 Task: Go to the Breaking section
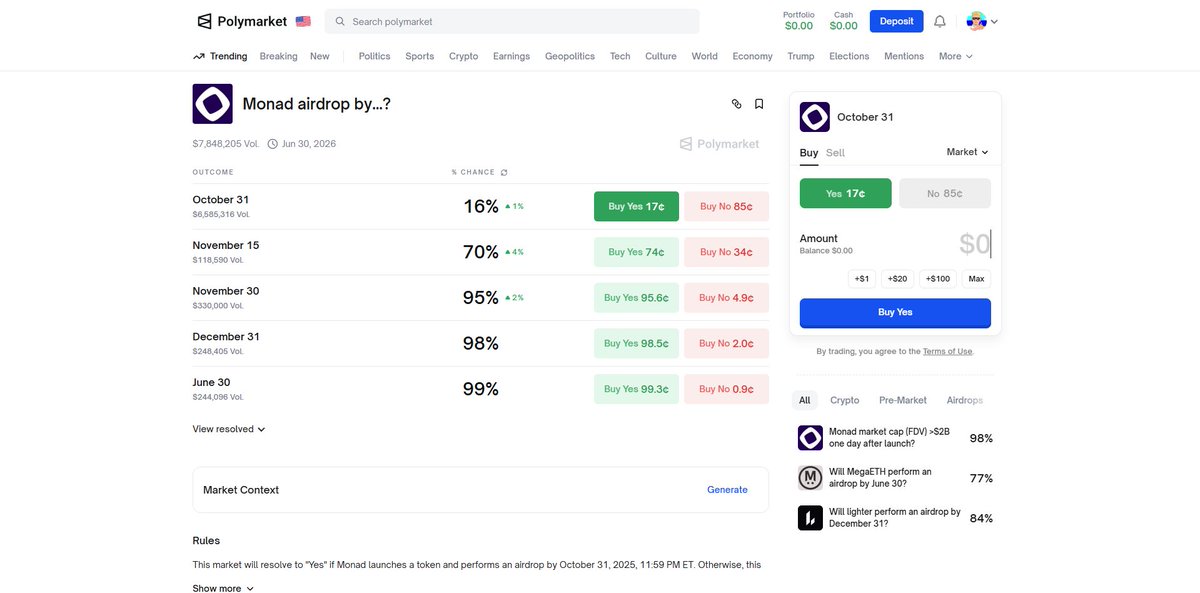coord(278,56)
